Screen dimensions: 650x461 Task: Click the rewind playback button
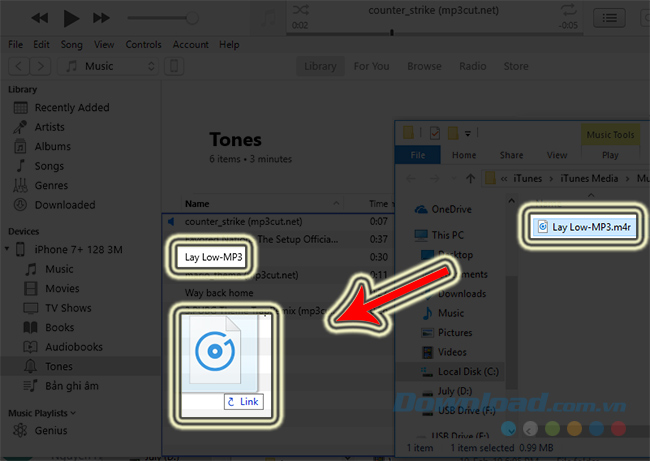[40, 18]
